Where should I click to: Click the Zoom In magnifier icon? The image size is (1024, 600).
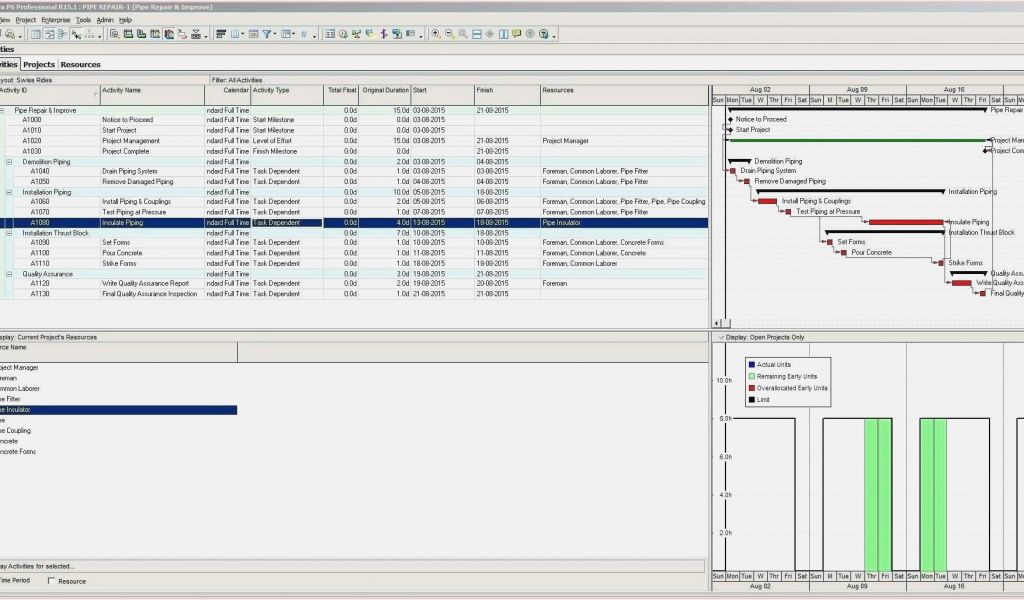[436, 34]
